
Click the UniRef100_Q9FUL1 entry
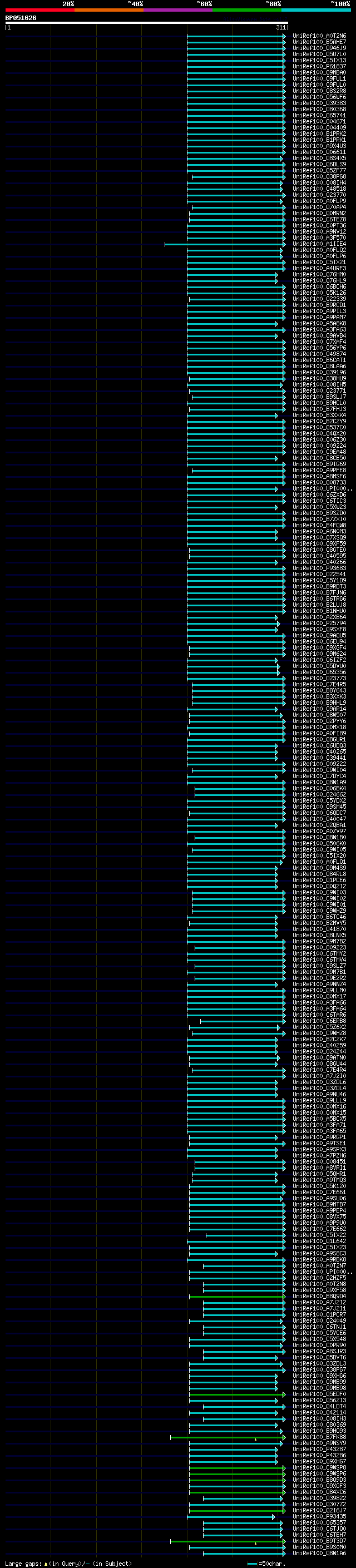[319, 78]
